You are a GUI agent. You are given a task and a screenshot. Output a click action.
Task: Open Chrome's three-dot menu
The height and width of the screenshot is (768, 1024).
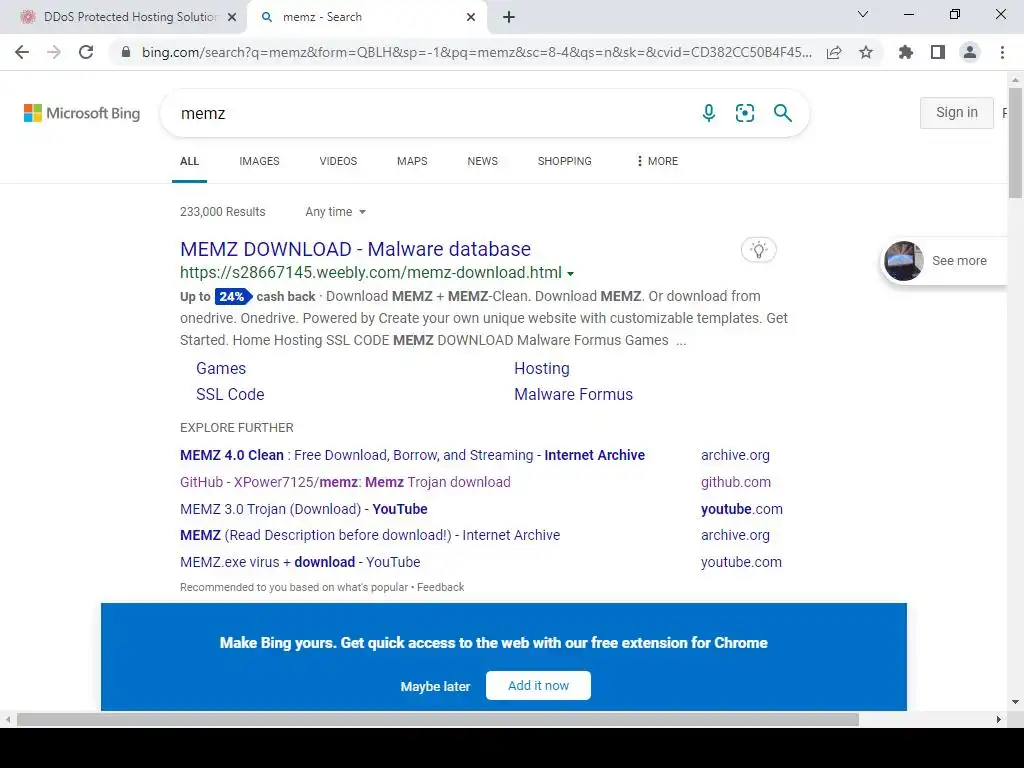pyautogui.click(x=1002, y=52)
